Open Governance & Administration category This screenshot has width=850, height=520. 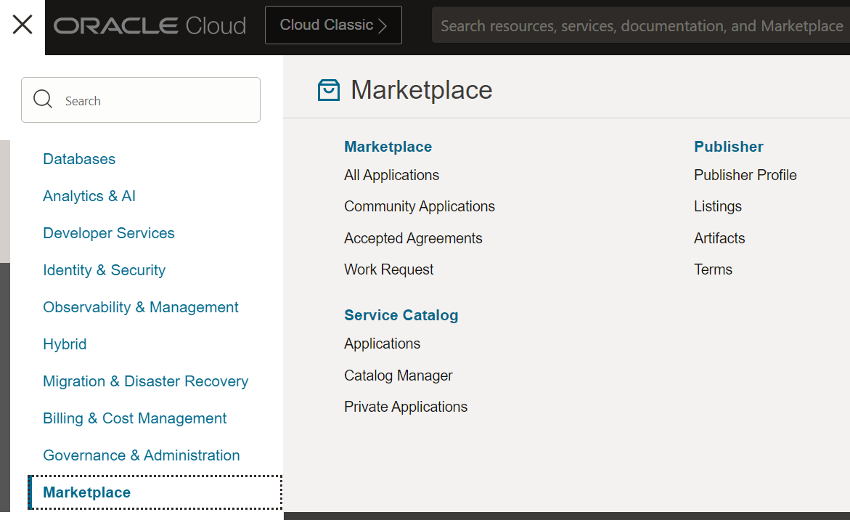tap(141, 455)
